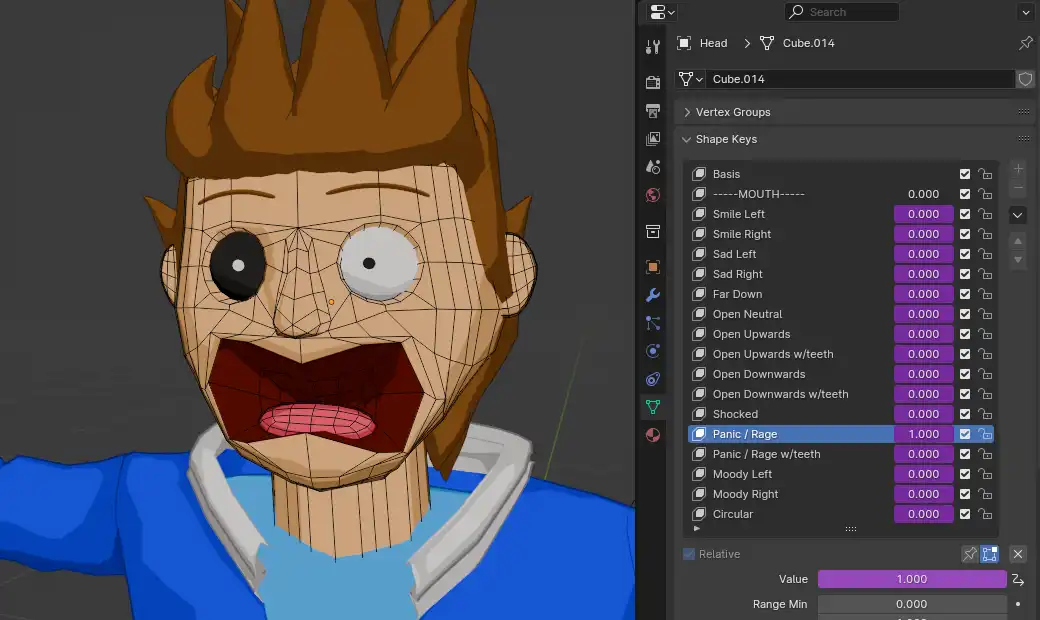The width and height of the screenshot is (1040, 620).
Task: Open the World properties tab
Action: click(x=653, y=195)
